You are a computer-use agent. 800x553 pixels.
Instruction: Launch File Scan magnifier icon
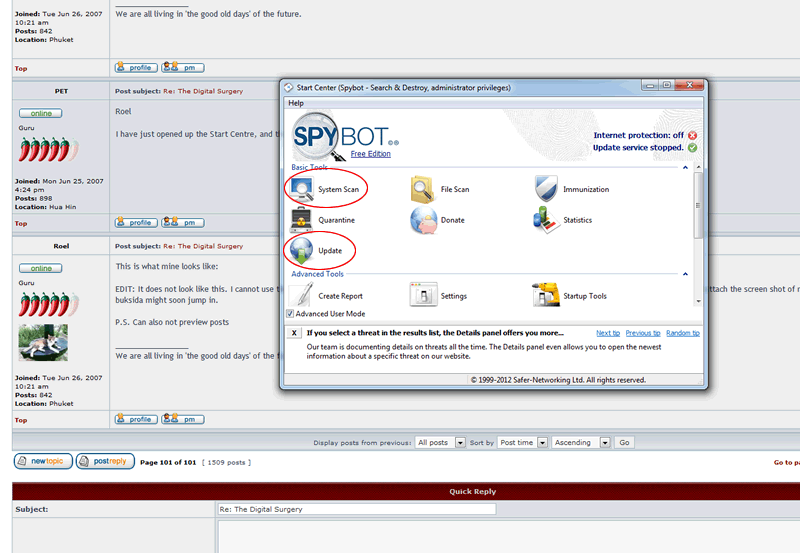422,189
